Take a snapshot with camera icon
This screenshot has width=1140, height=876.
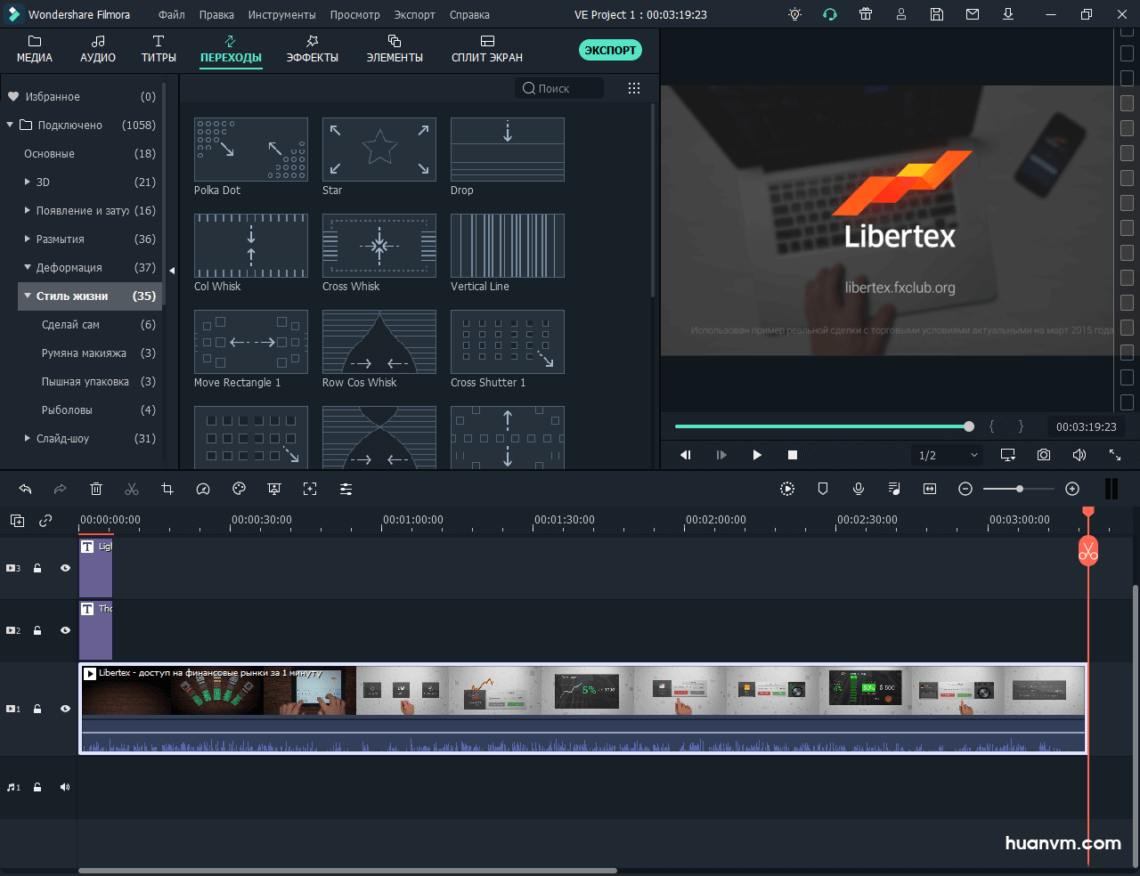tap(1043, 455)
